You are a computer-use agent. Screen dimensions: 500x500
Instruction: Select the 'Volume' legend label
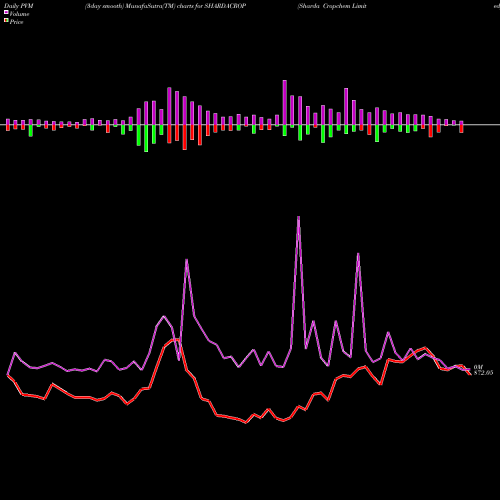19,14
